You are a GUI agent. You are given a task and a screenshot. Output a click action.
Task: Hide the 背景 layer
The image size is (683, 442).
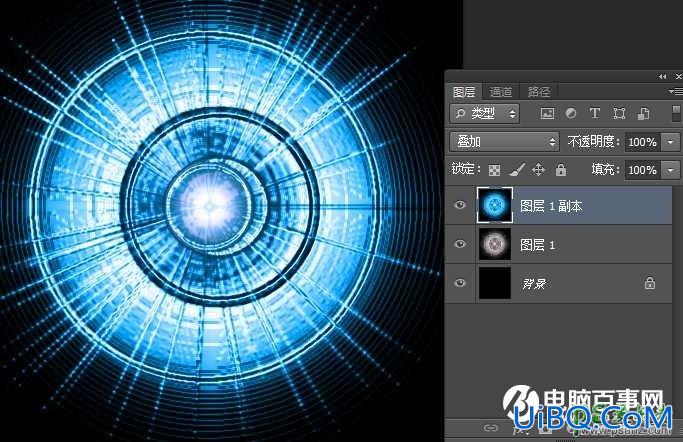pyautogui.click(x=460, y=283)
